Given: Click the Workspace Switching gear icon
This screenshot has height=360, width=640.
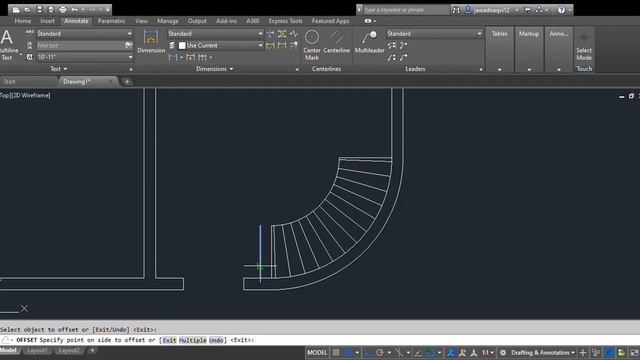Looking at the screenshot, I should point(503,353).
